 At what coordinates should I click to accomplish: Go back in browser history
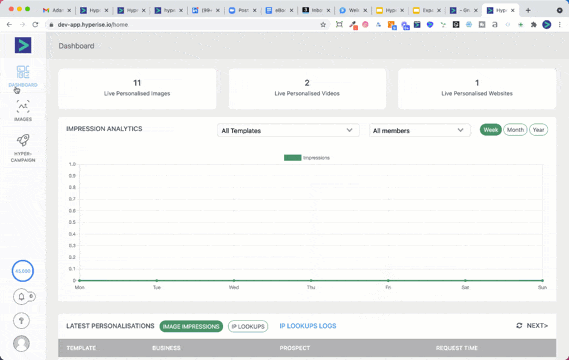click(x=9, y=24)
